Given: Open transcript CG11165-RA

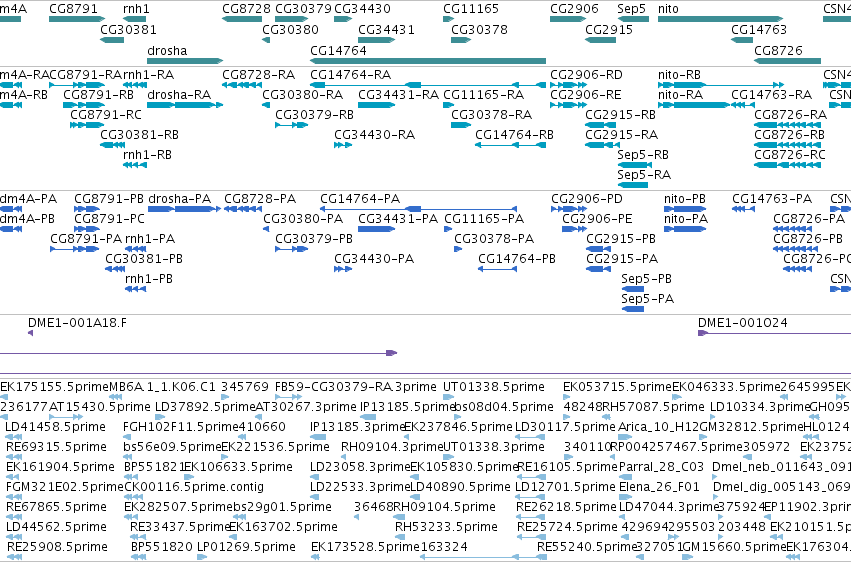Looking at the screenshot, I should (484, 95).
